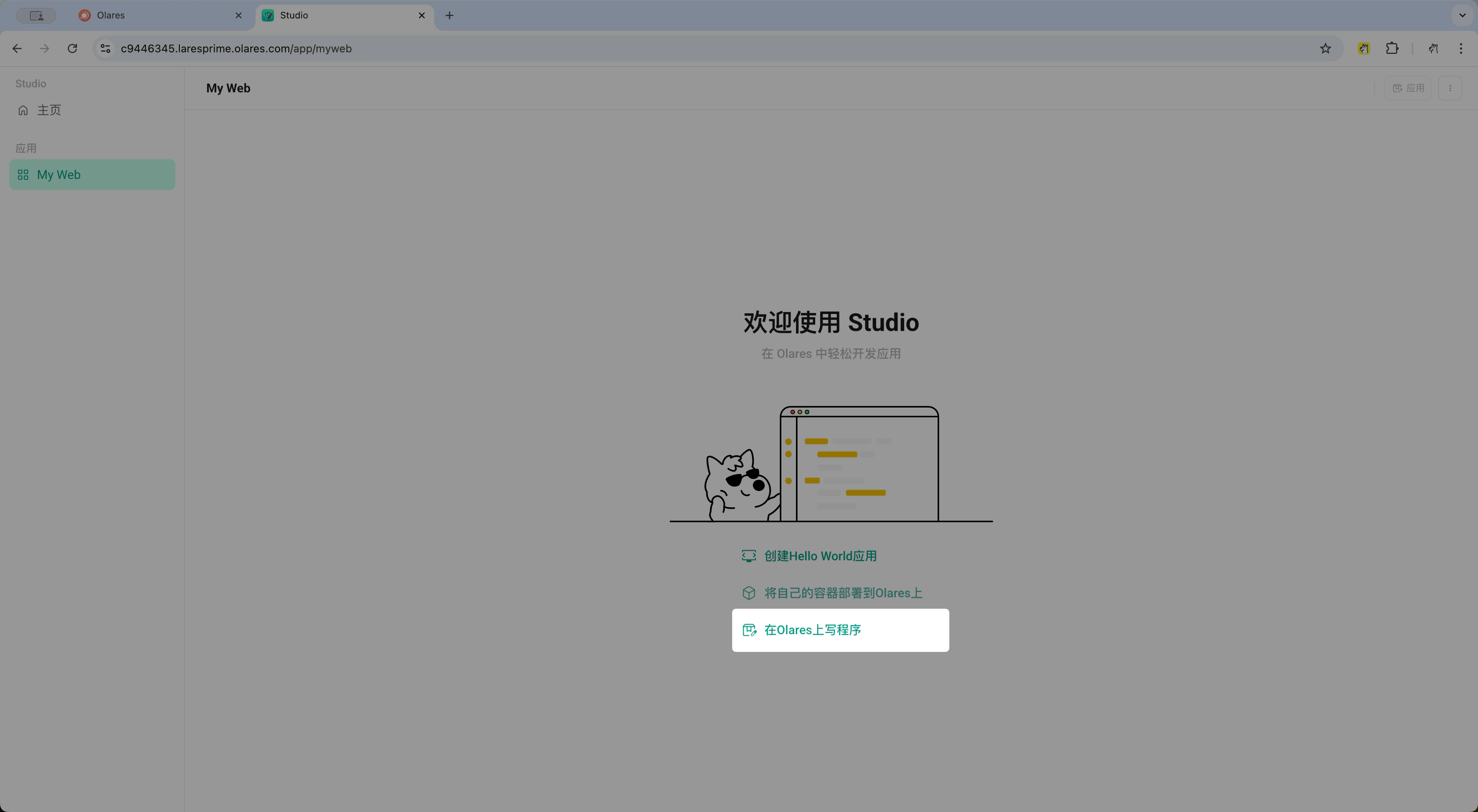The width and height of the screenshot is (1478, 812).
Task: Click the page reload control in toolbar
Action: pos(72,48)
